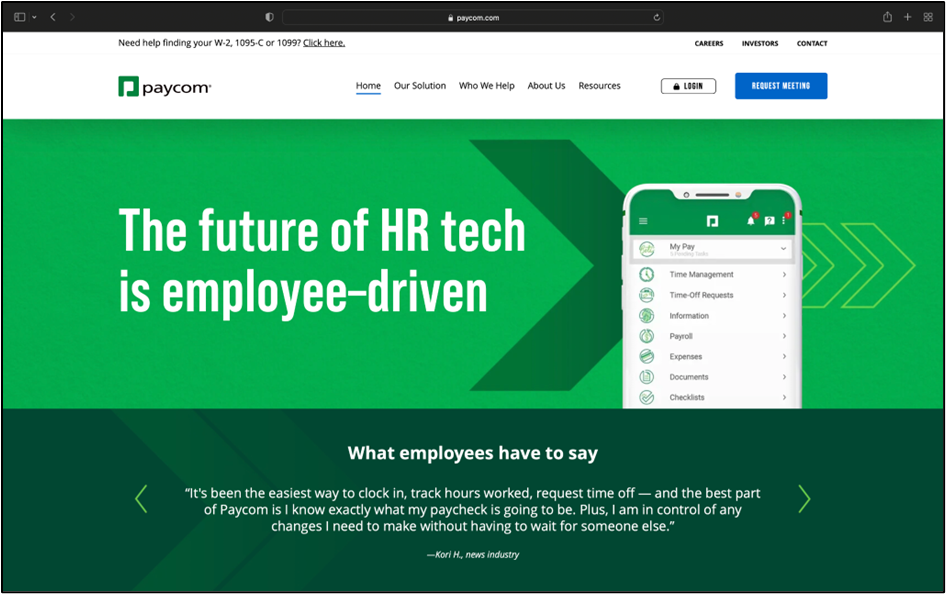
Task: Open the Safari share icon
Action: (887, 17)
